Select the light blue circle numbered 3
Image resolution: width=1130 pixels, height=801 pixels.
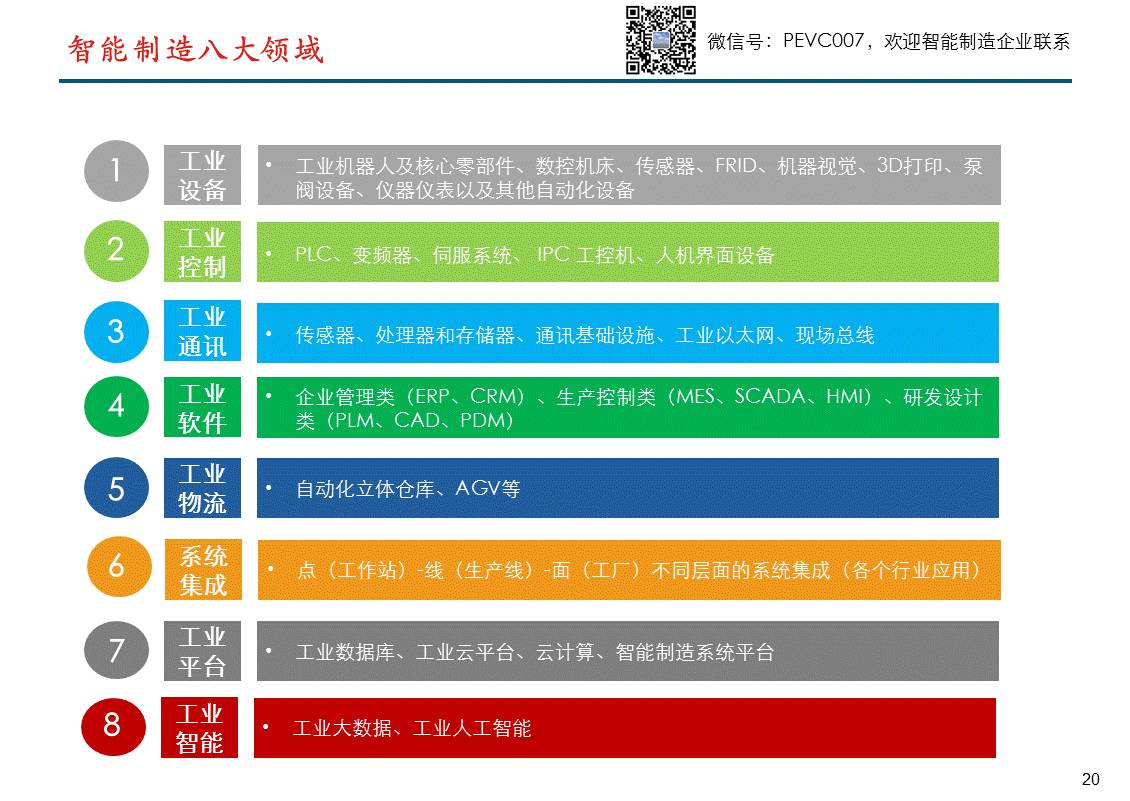pyautogui.click(x=116, y=331)
